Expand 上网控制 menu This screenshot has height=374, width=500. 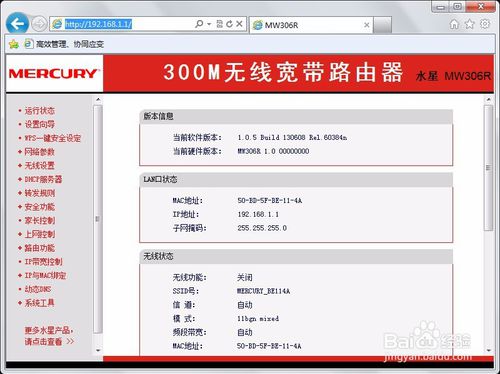click(x=39, y=234)
